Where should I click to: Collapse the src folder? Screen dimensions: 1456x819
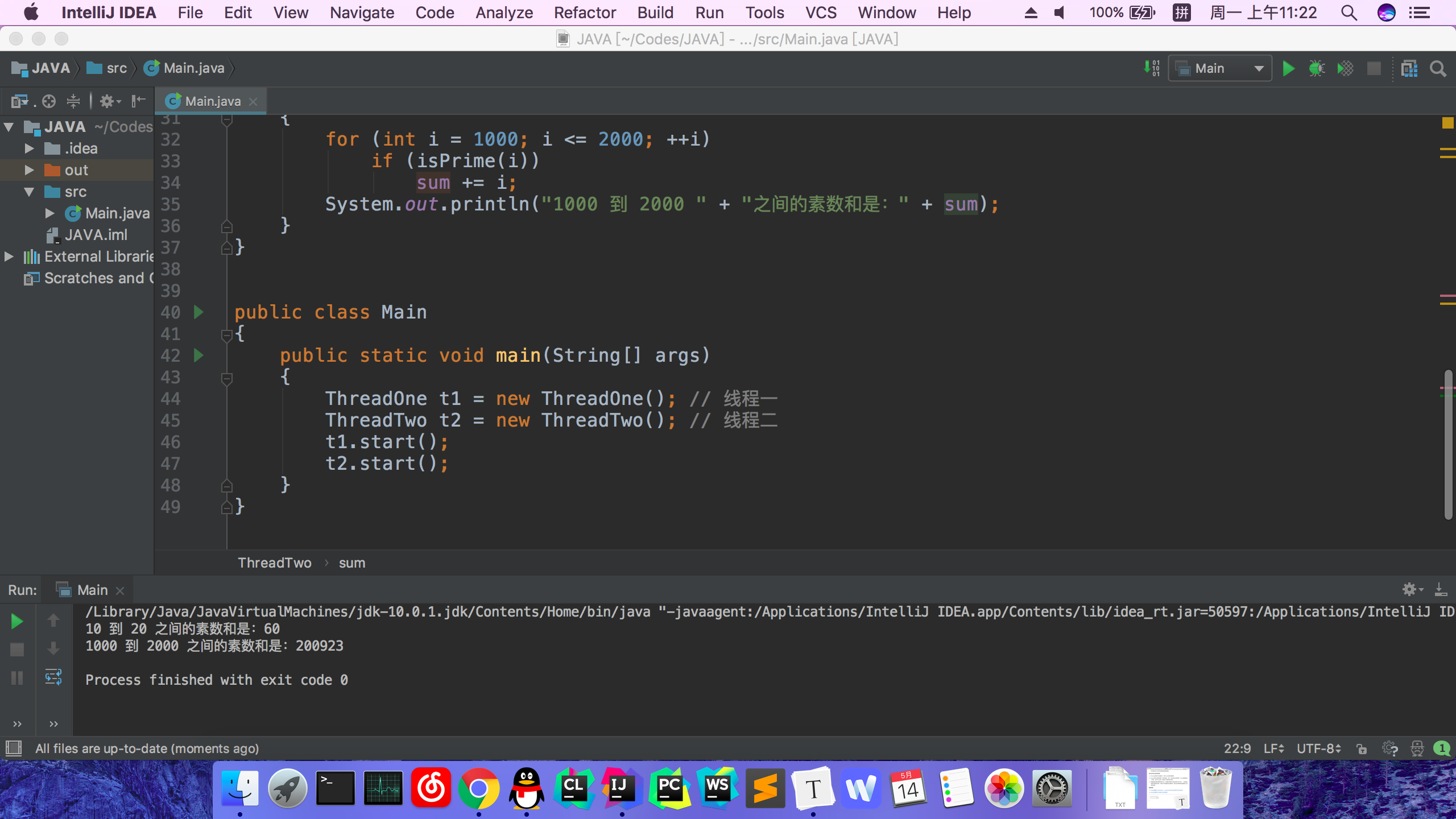pos(30,192)
